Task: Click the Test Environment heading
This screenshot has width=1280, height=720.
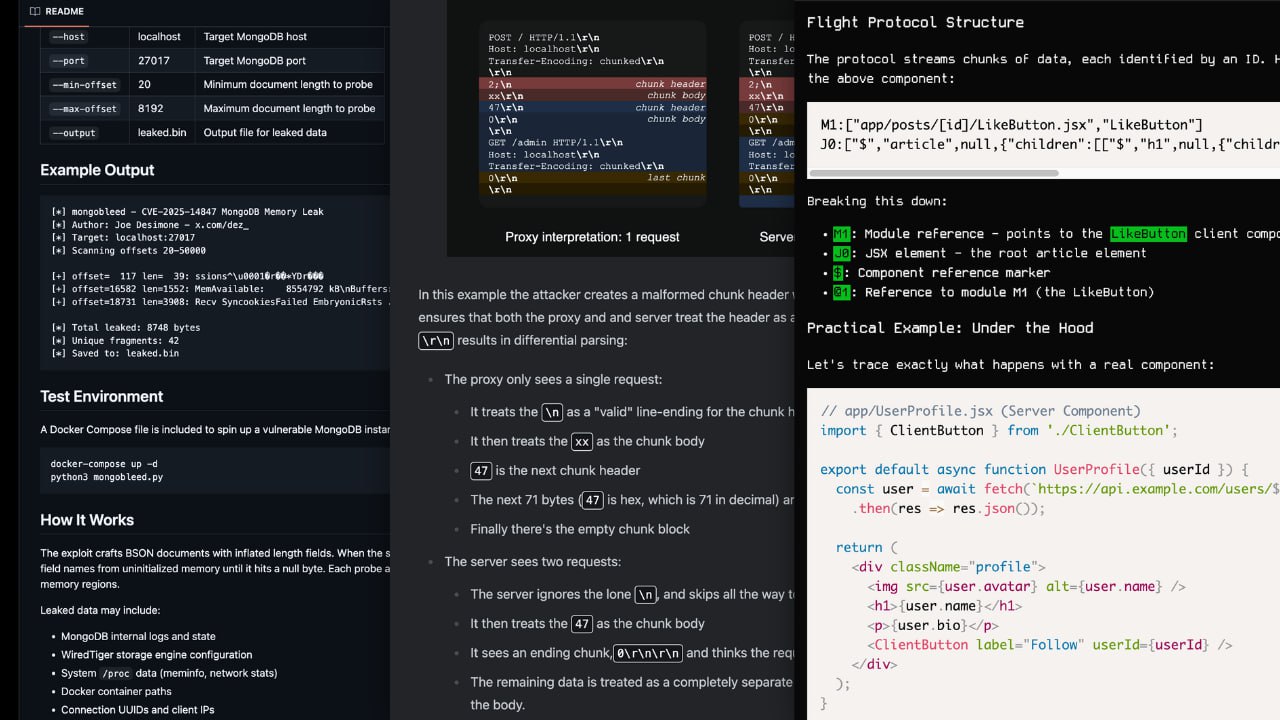Action: click(101, 396)
